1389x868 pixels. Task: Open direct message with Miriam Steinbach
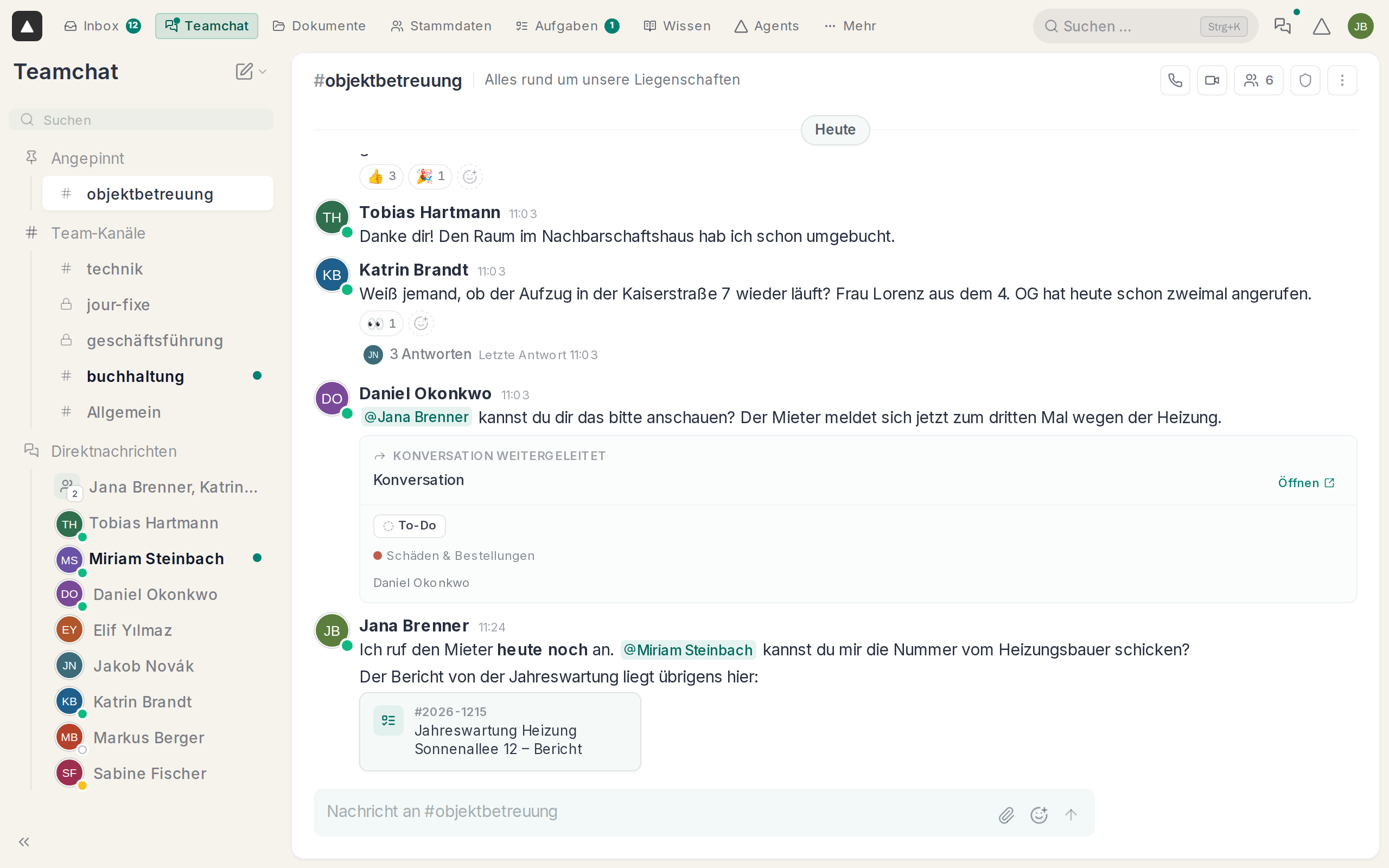pos(158,559)
